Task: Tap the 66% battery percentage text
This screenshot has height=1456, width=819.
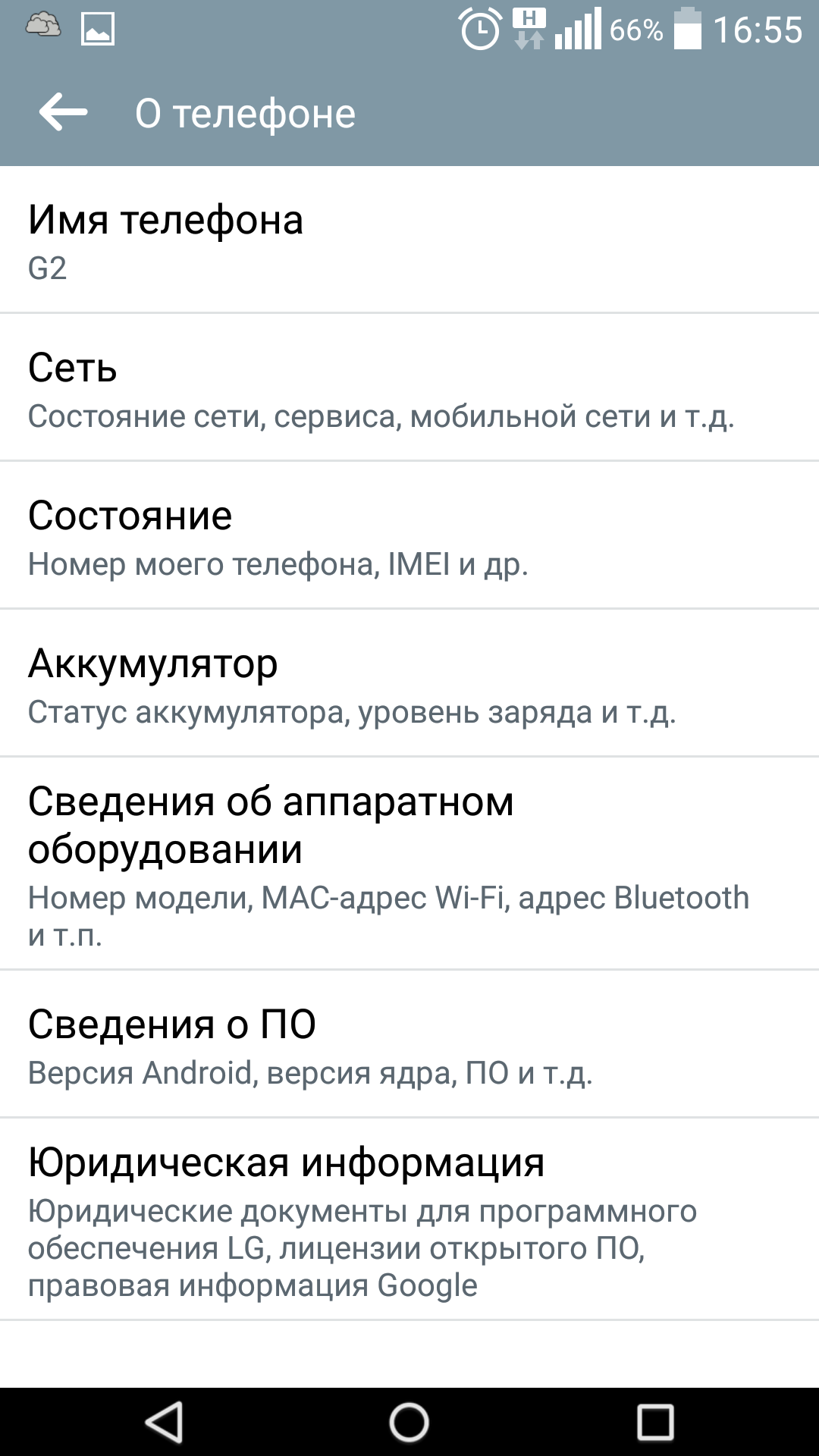Action: click(636, 30)
